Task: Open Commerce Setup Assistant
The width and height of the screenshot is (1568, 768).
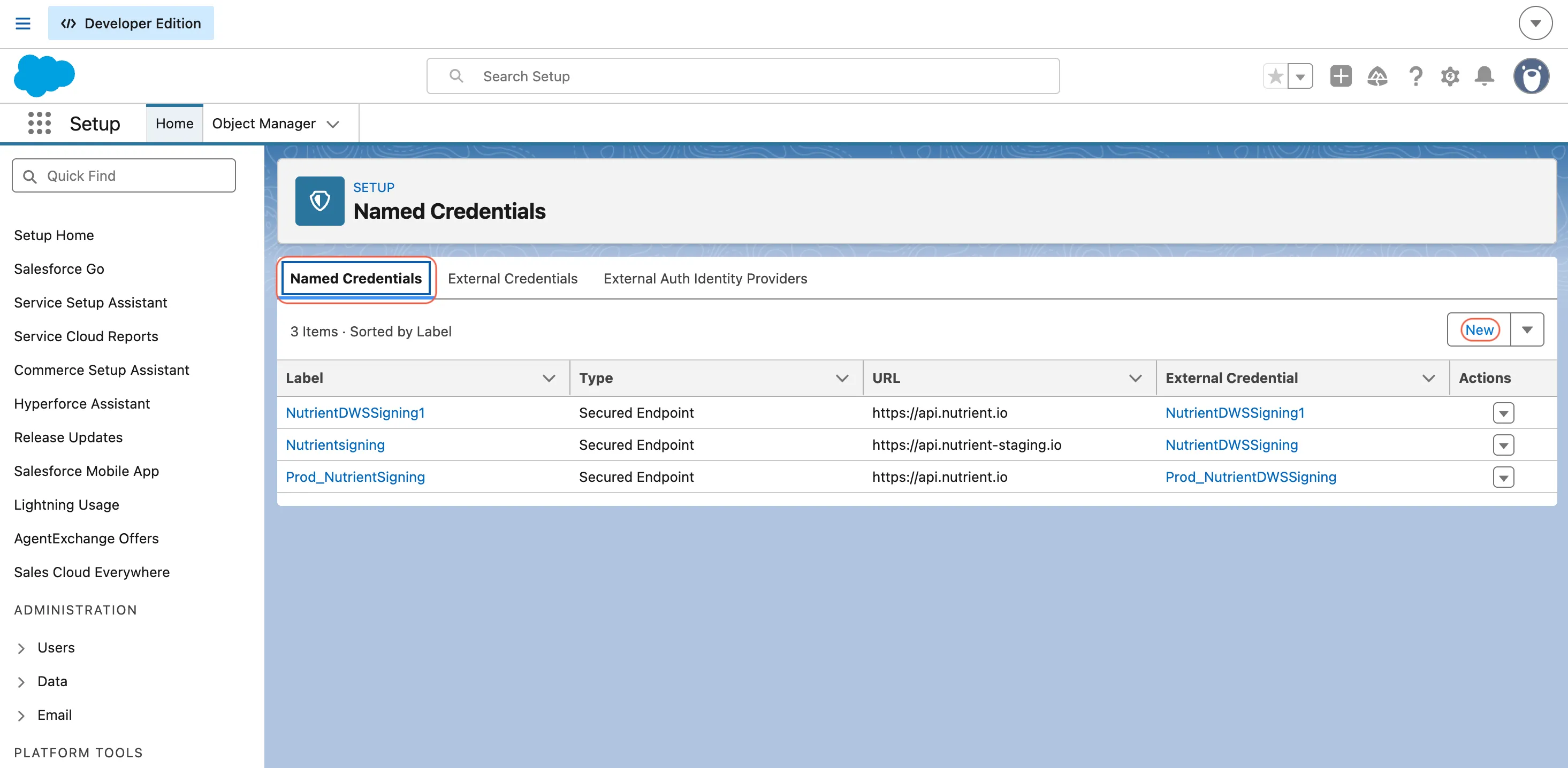Action: pyautogui.click(x=102, y=370)
